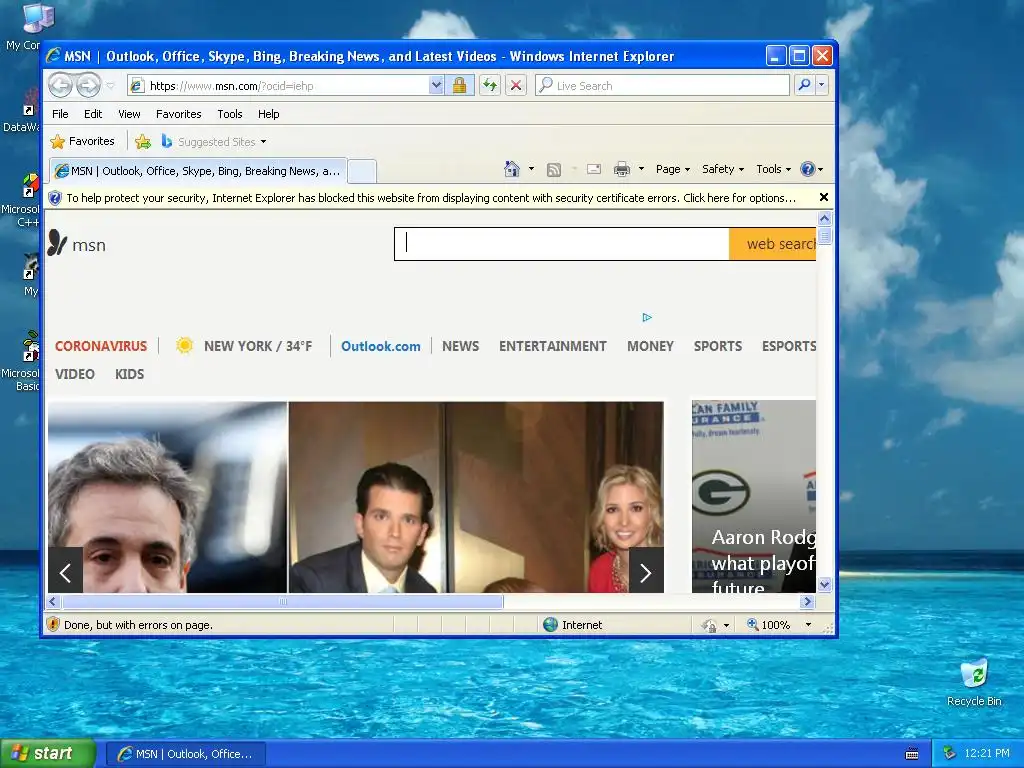Open the Page command bar menu
Viewport: 1024px width, 768px height.
pos(673,169)
